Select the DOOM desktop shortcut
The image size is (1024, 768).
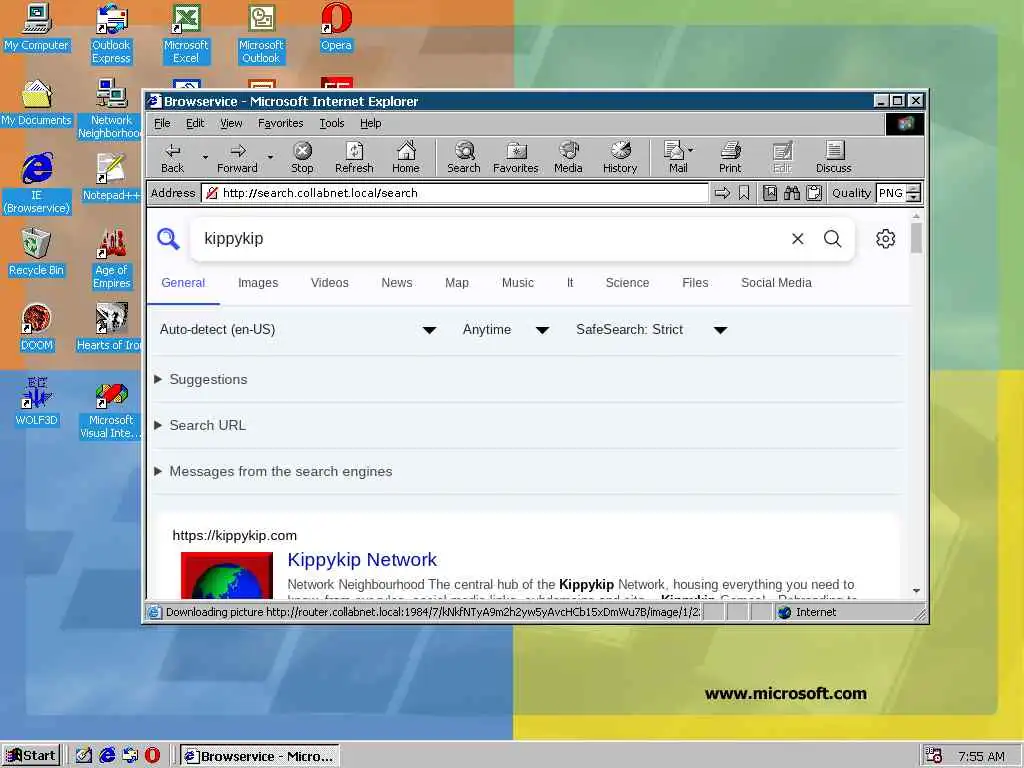[x=36, y=328]
